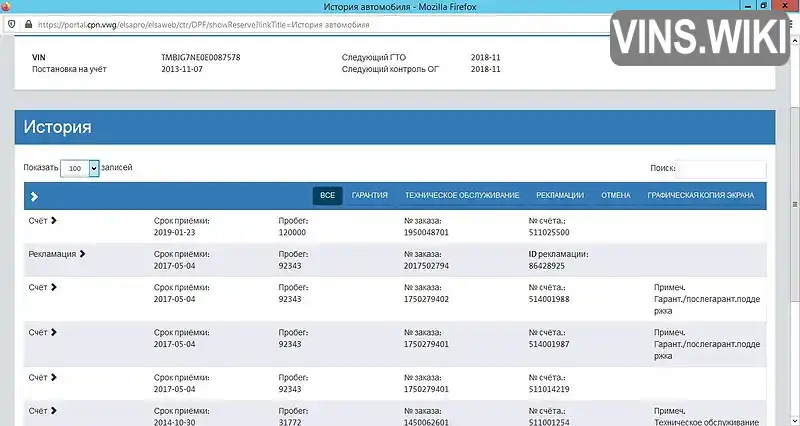Open ГРАФИЧЕСКАЯ КОПИЯ ЭКРАНА
800x426 pixels.
point(701,195)
